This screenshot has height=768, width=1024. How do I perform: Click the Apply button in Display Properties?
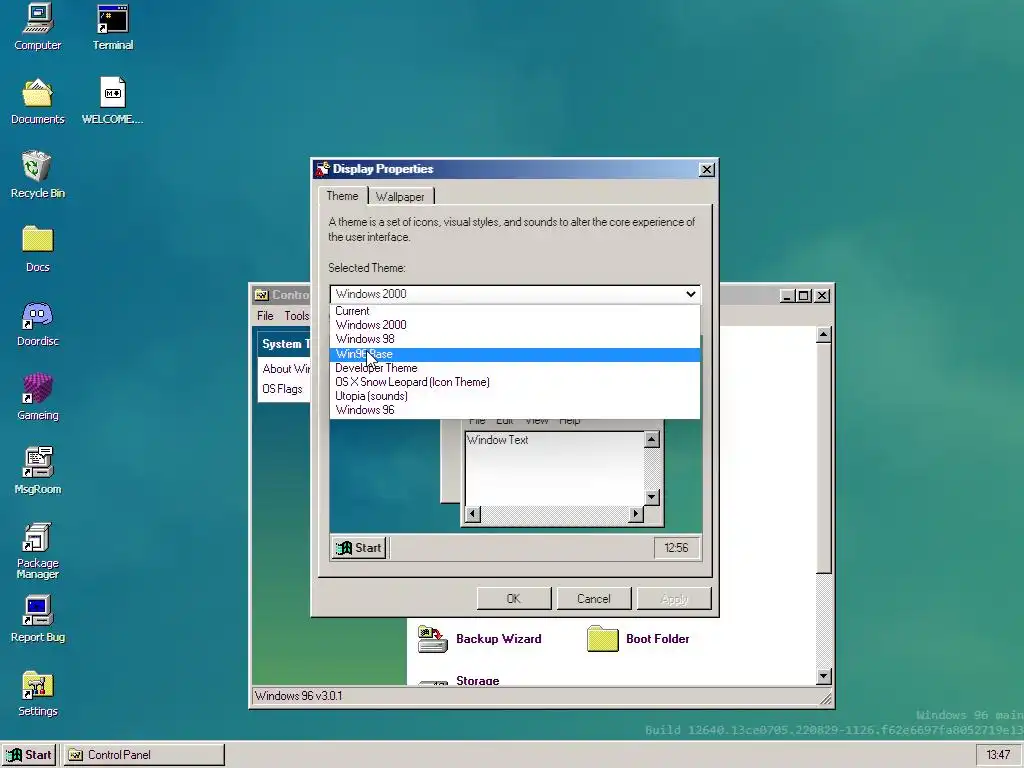point(674,598)
